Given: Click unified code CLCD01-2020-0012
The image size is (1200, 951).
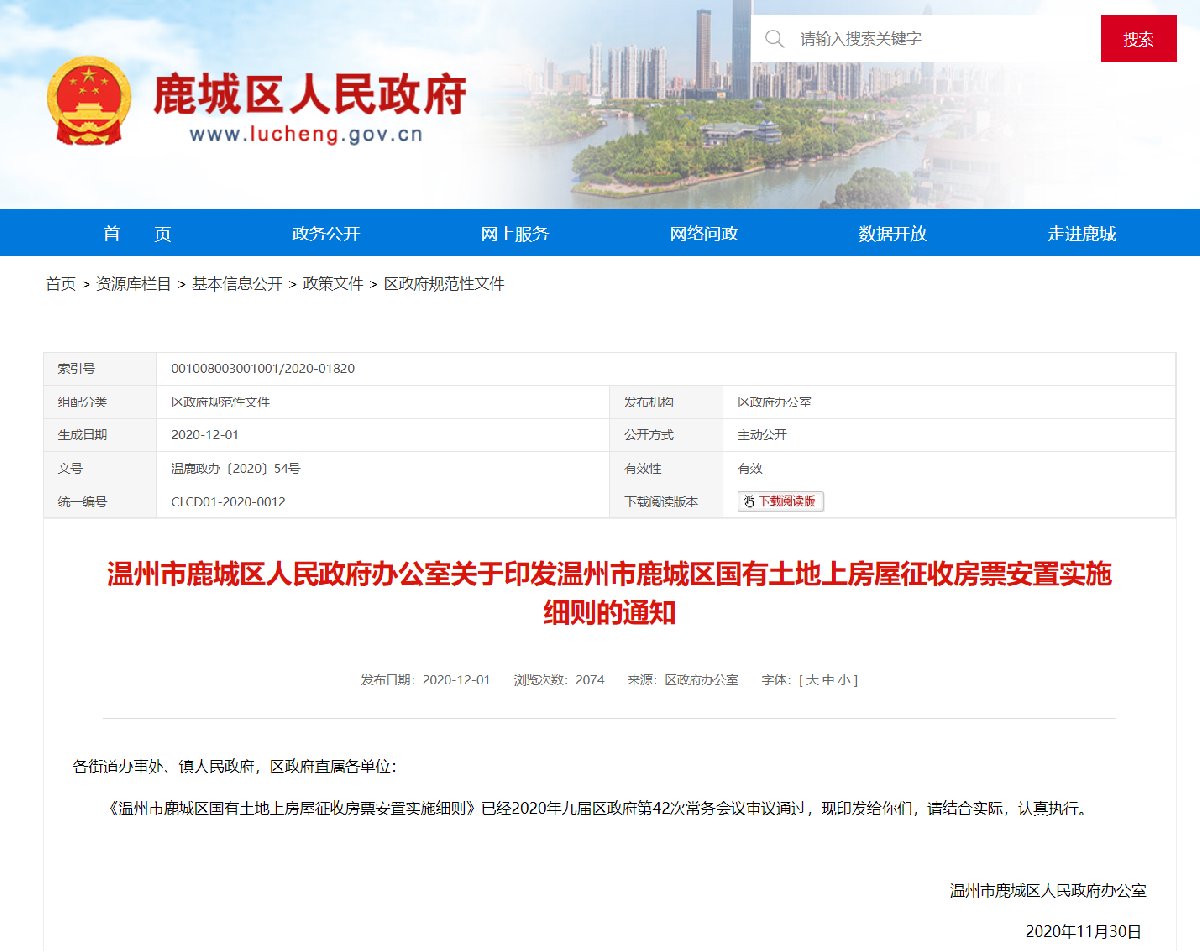Looking at the screenshot, I should pos(228,501).
